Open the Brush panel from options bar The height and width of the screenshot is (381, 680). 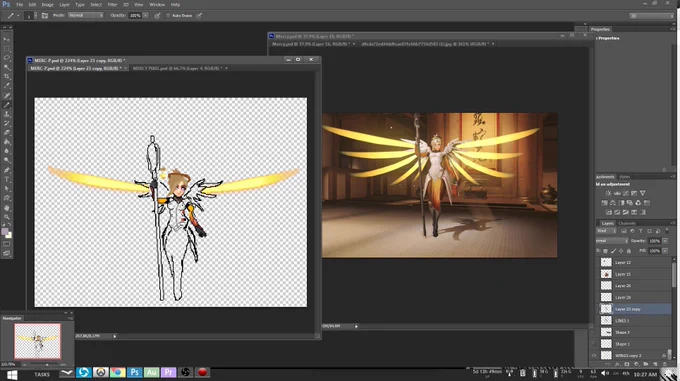(x=45, y=16)
